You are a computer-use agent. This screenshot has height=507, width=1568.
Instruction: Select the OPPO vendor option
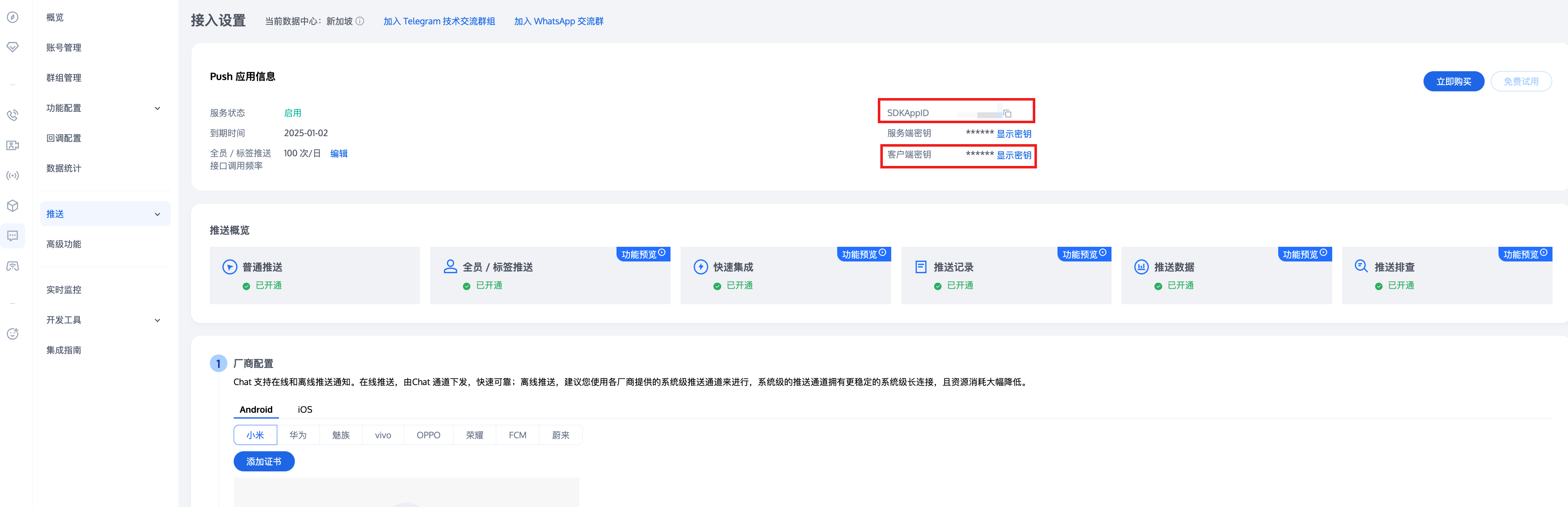pos(428,435)
